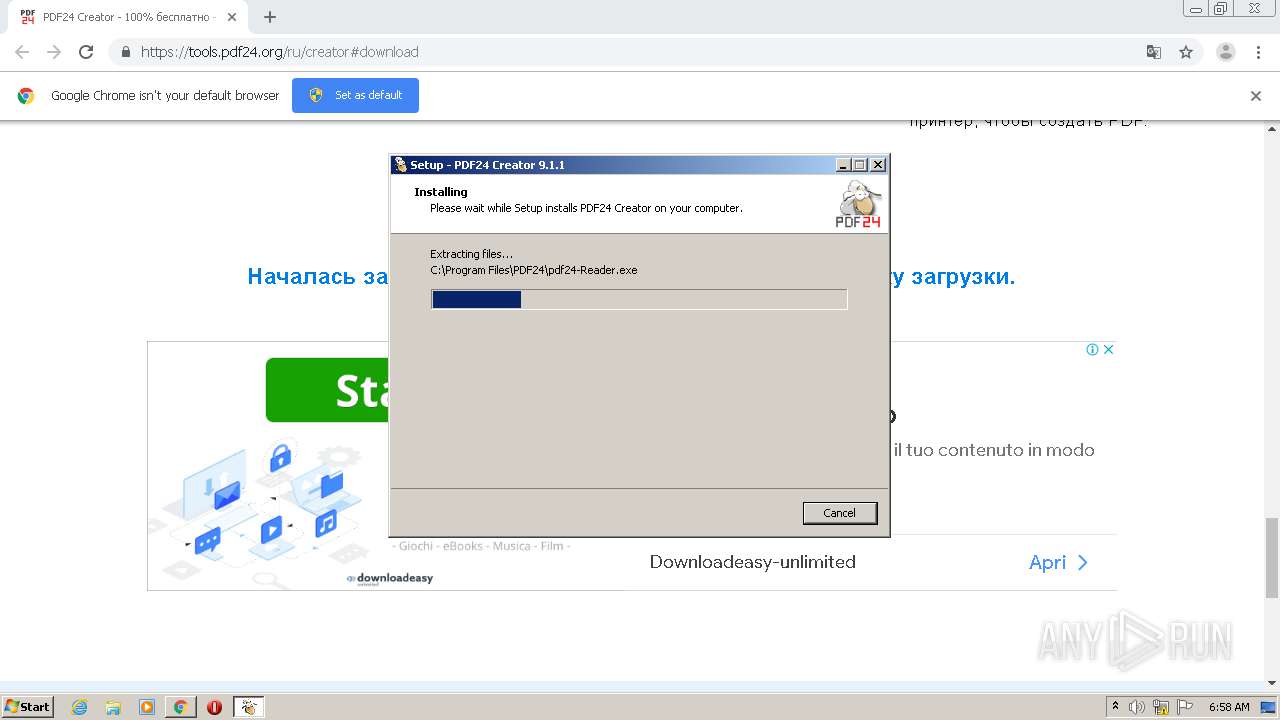Image resolution: width=1280 pixels, height=720 pixels.
Task: Close the advertisement with the X
Action: tap(1109, 349)
